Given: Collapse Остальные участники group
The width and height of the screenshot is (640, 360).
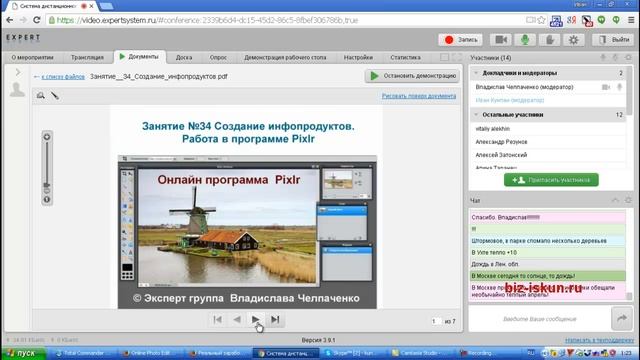Looking at the screenshot, I should (x=476, y=115).
